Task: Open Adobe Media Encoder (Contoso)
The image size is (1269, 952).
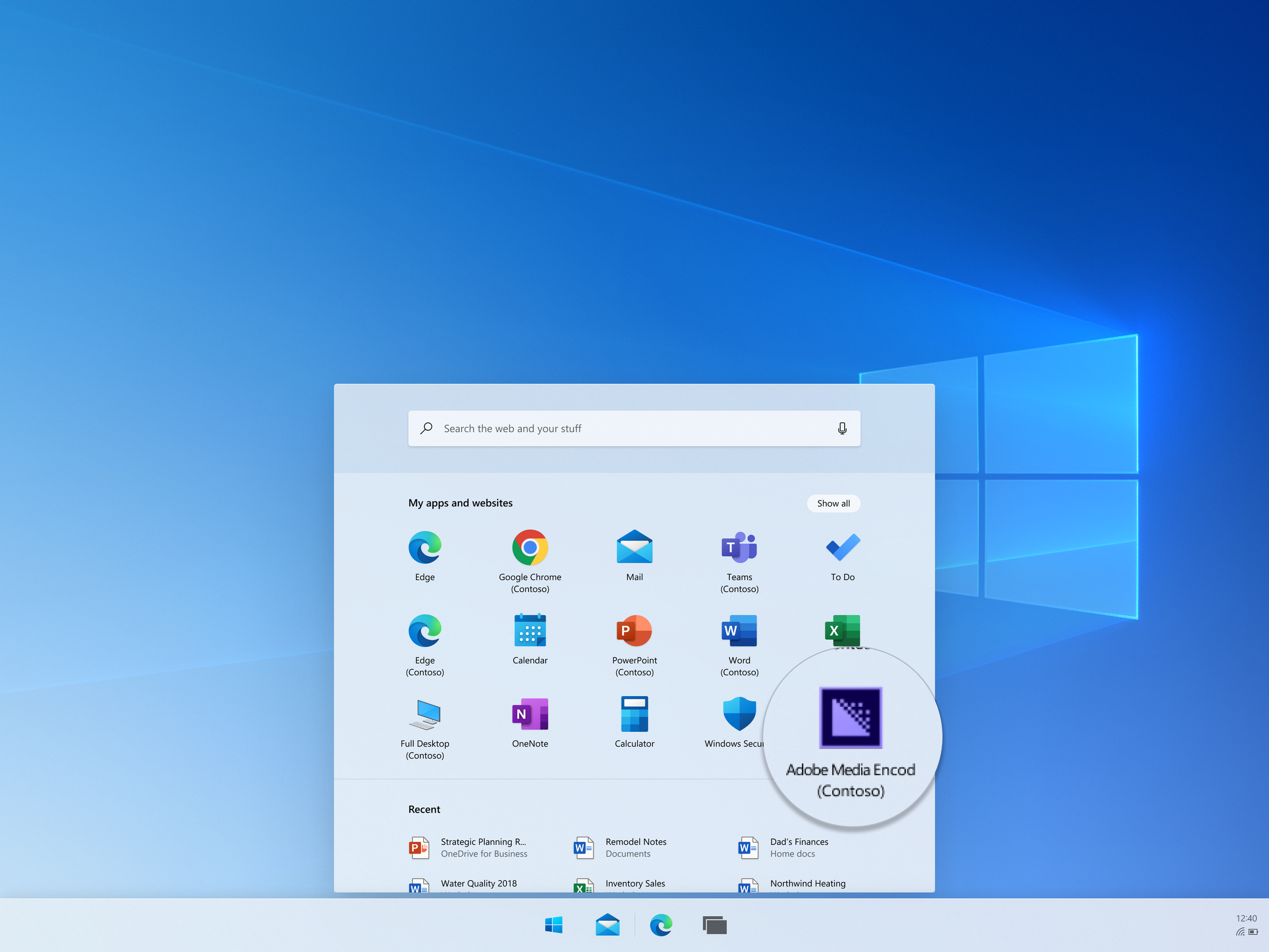Action: tap(850, 718)
